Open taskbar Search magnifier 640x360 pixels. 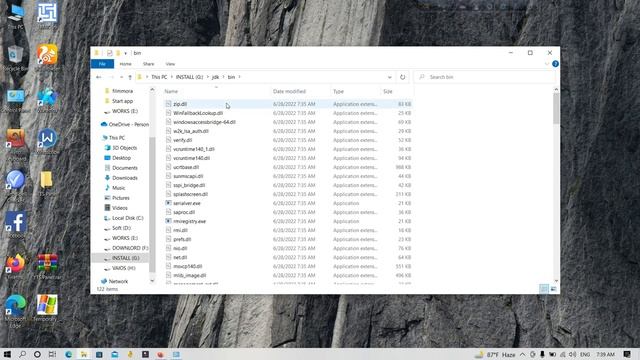22,354
